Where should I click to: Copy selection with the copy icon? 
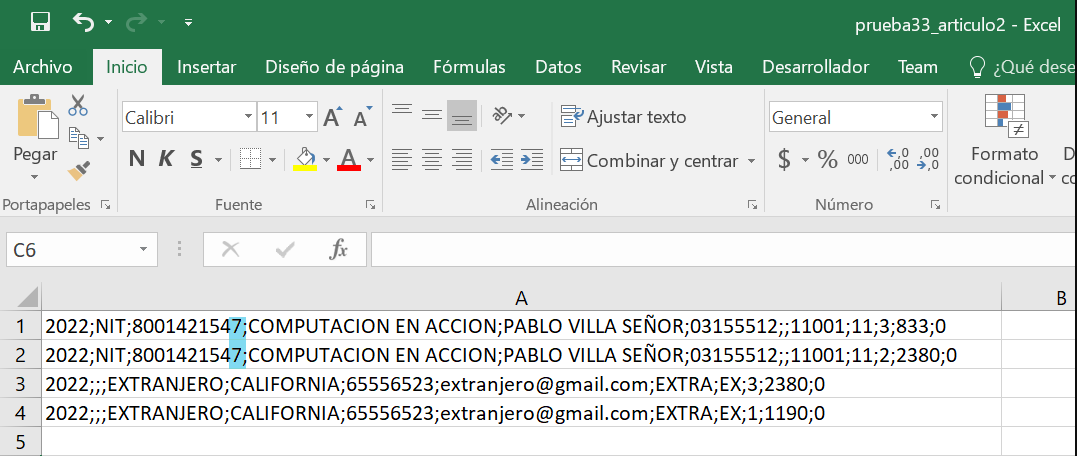click(x=78, y=138)
